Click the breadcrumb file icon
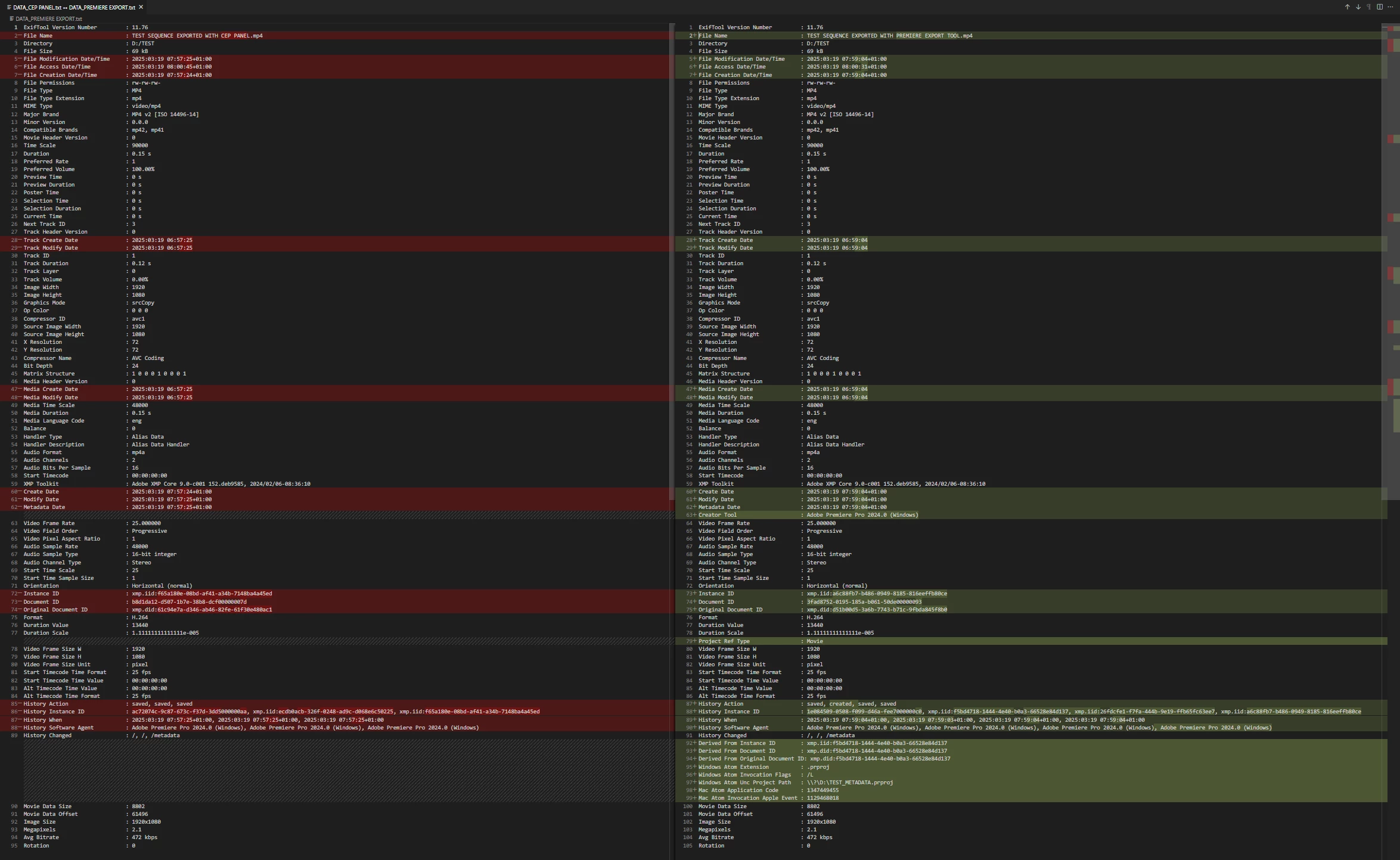 coord(11,18)
